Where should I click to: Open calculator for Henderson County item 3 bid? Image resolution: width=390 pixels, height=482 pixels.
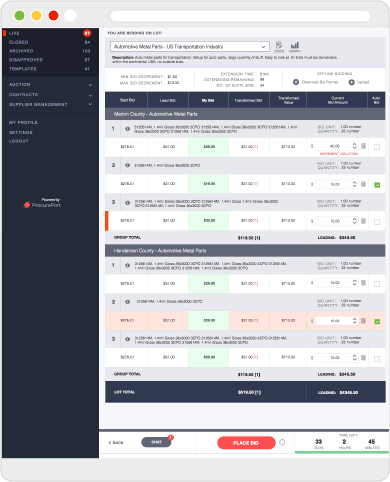tap(363, 358)
